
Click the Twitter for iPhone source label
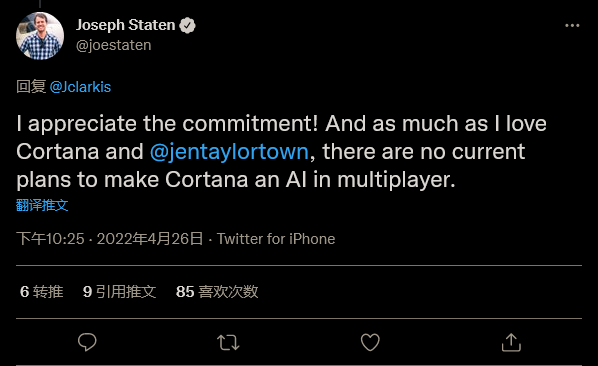(x=276, y=239)
